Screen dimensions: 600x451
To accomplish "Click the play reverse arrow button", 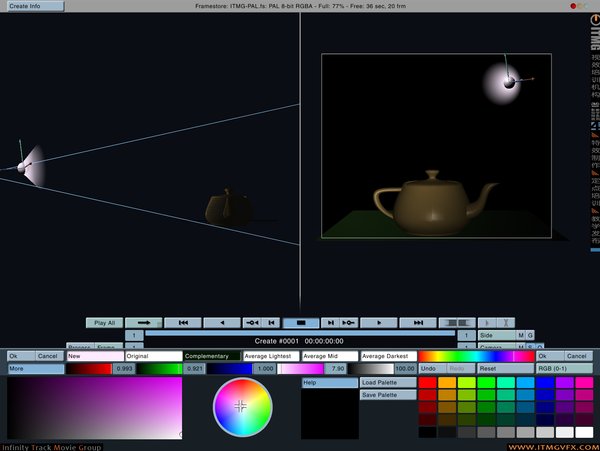I will click(222, 323).
